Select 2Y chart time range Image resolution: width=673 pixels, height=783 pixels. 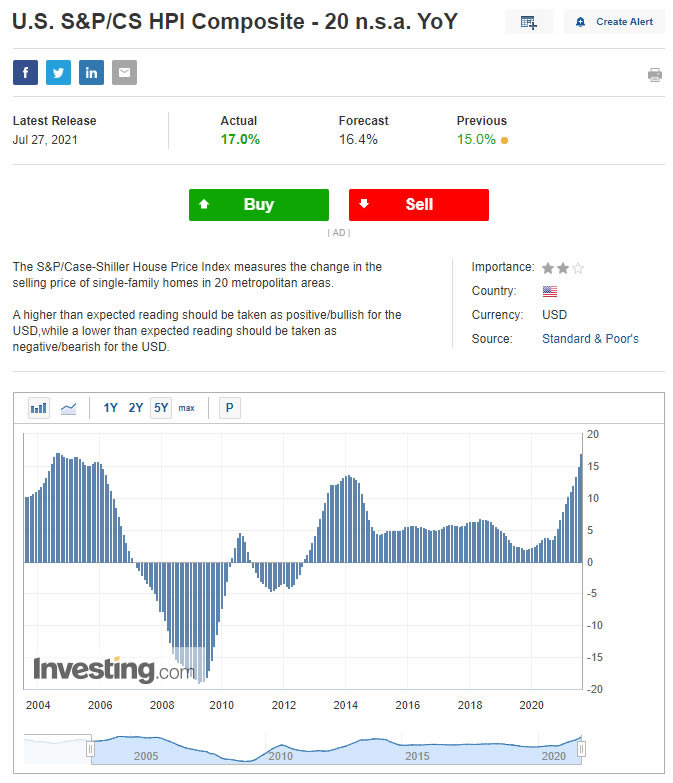[x=136, y=408]
